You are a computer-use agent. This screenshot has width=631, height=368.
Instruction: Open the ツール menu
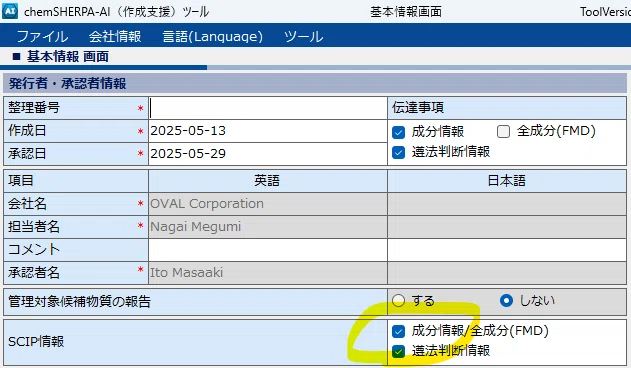(x=303, y=37)
